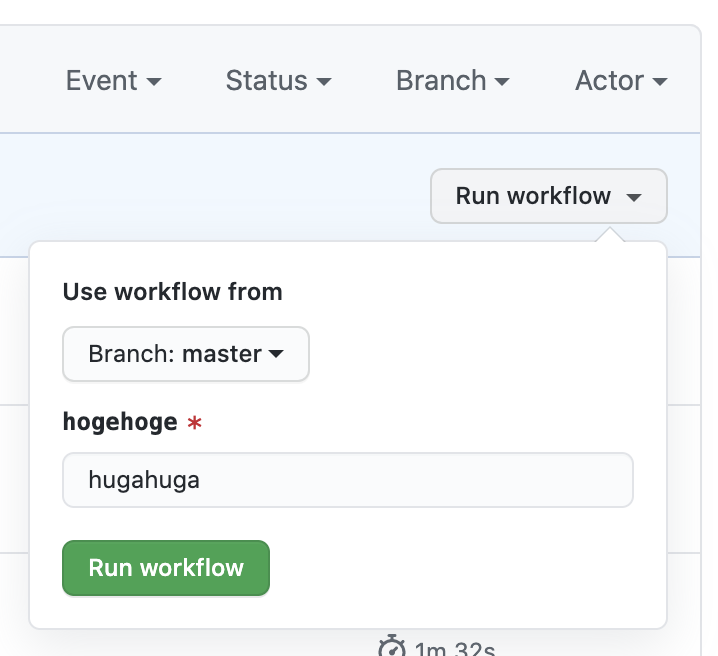The image size is (718, 656).
Task: Click the green Run workflow button
Action: (x=166, y=568)
